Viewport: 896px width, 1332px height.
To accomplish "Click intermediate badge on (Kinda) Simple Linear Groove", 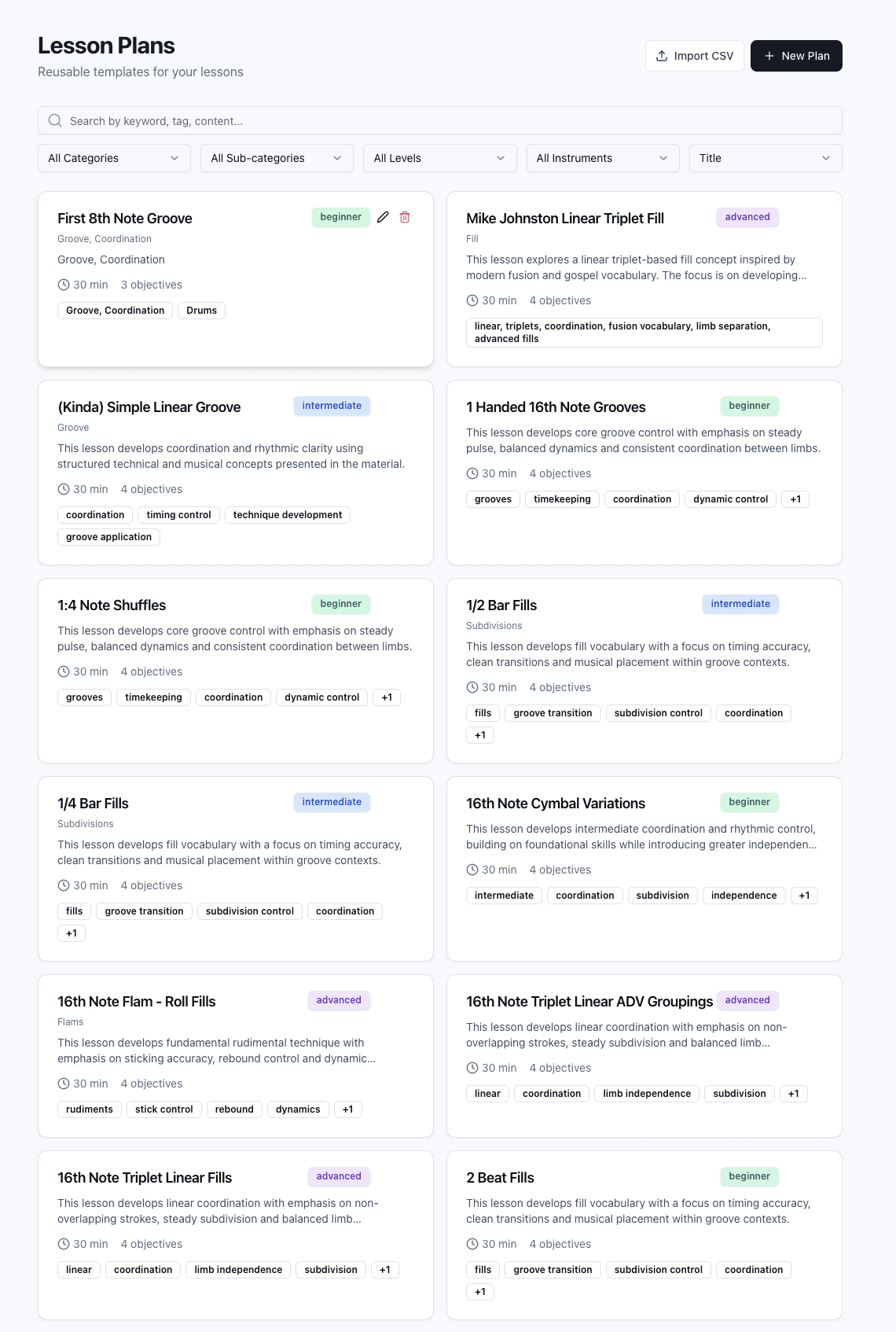I will click(x=332, y=406).
